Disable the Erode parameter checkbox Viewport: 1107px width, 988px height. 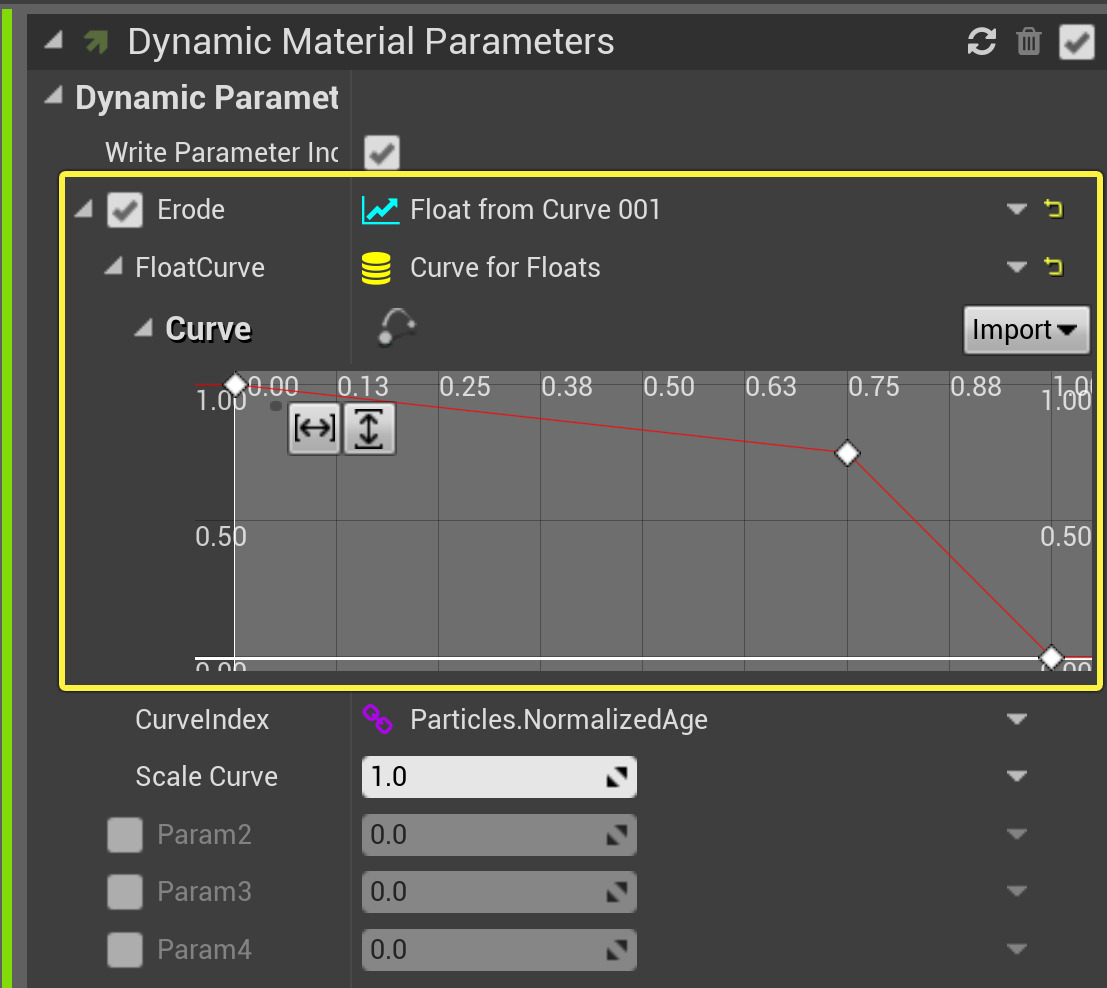point(125,210)
